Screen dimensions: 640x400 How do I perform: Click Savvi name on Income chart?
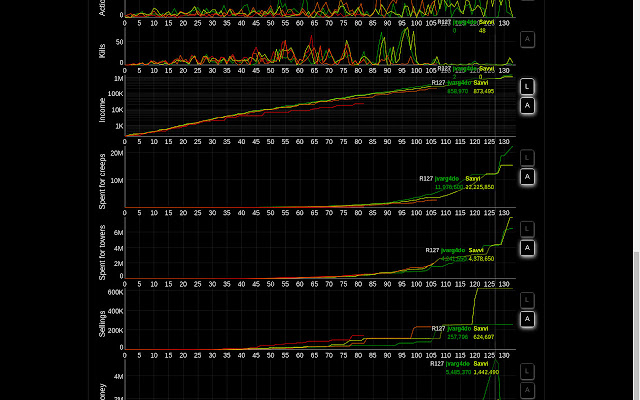(481, 83)
